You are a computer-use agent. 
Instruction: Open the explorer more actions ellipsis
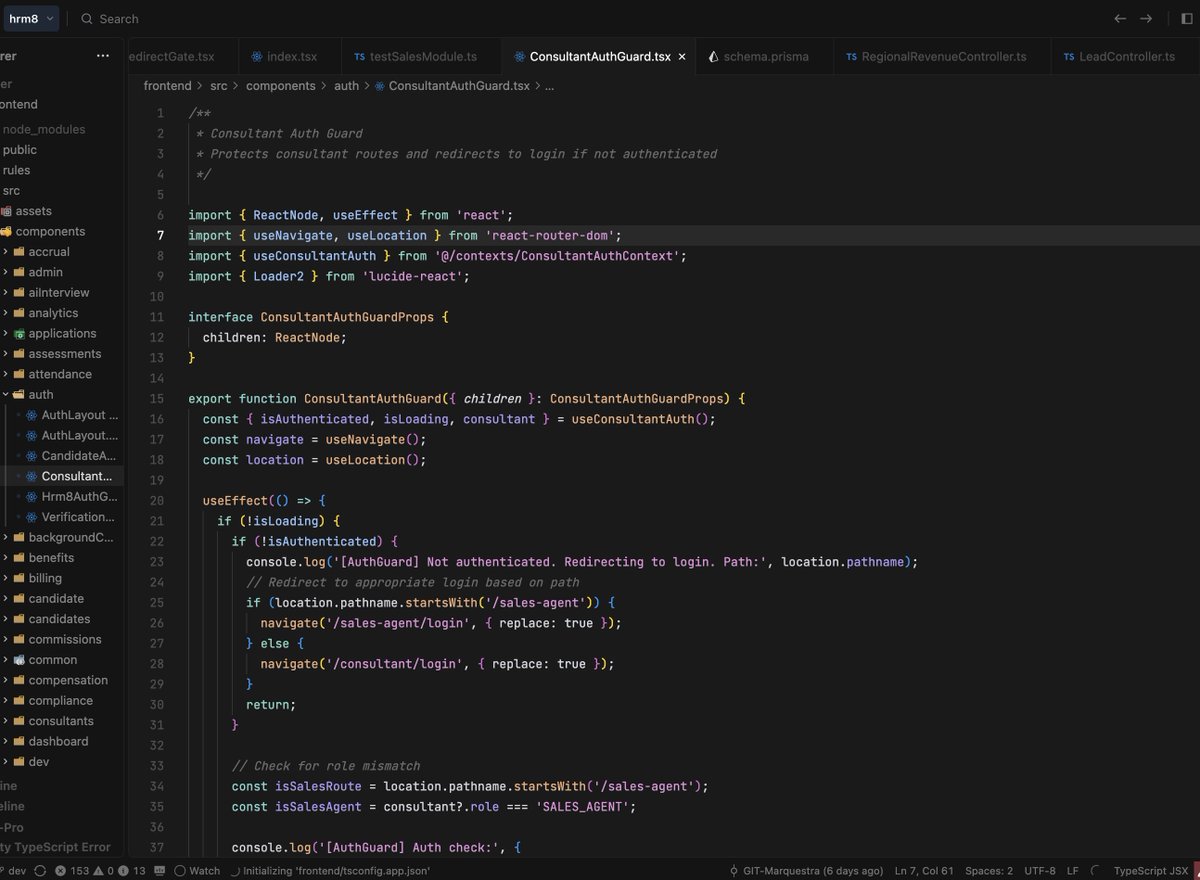[x=103, y=56]
